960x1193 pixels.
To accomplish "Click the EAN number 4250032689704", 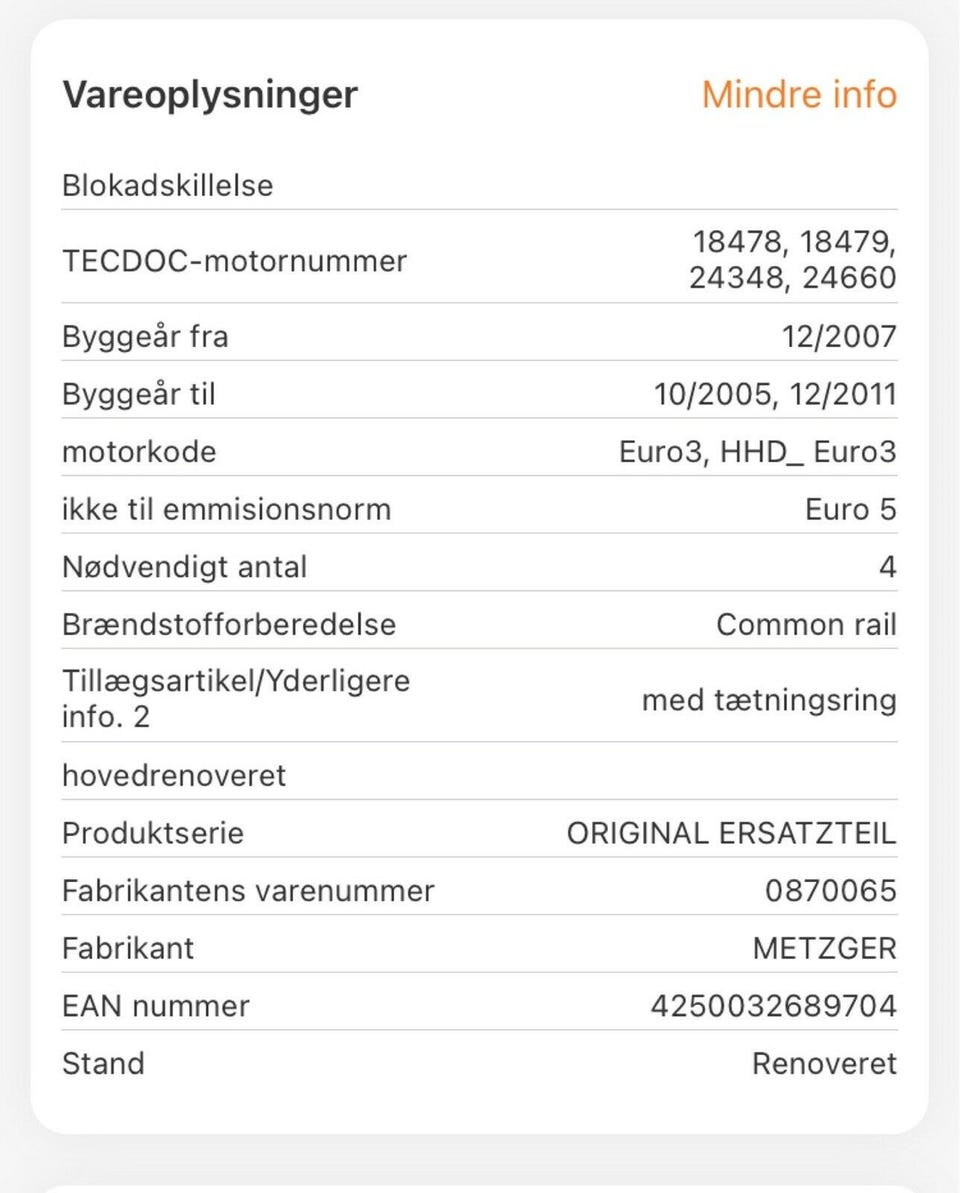I will coord(773,1005).
